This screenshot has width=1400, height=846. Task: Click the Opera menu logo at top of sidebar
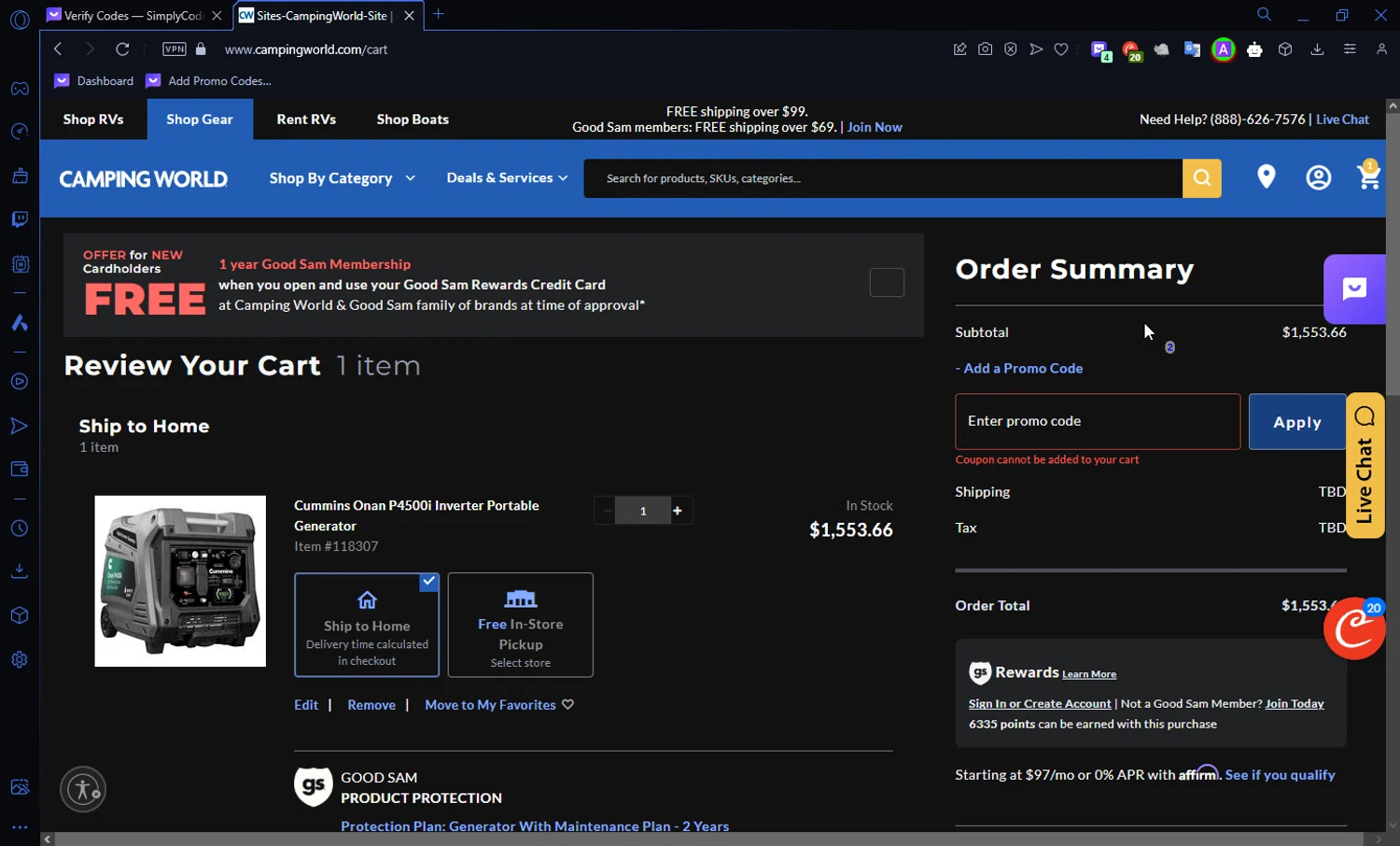click(20, 20)
